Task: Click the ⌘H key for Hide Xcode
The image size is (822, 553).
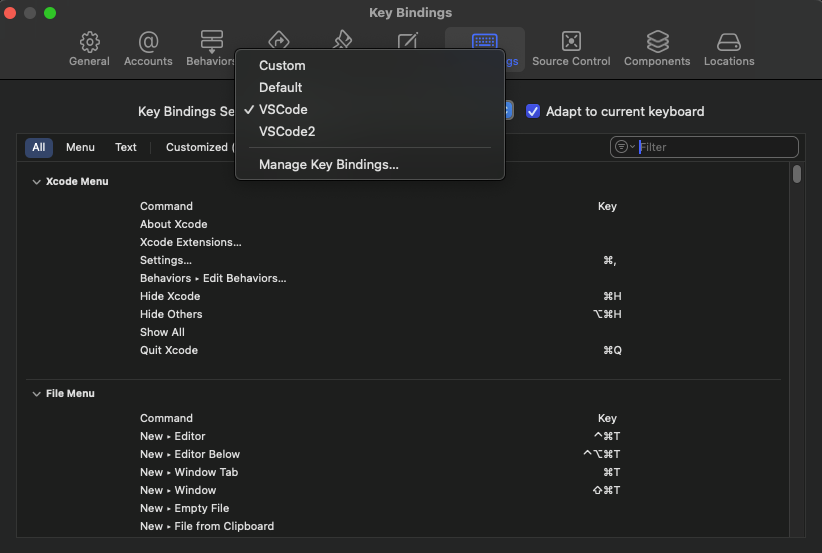Action: [x=612, y=296]
